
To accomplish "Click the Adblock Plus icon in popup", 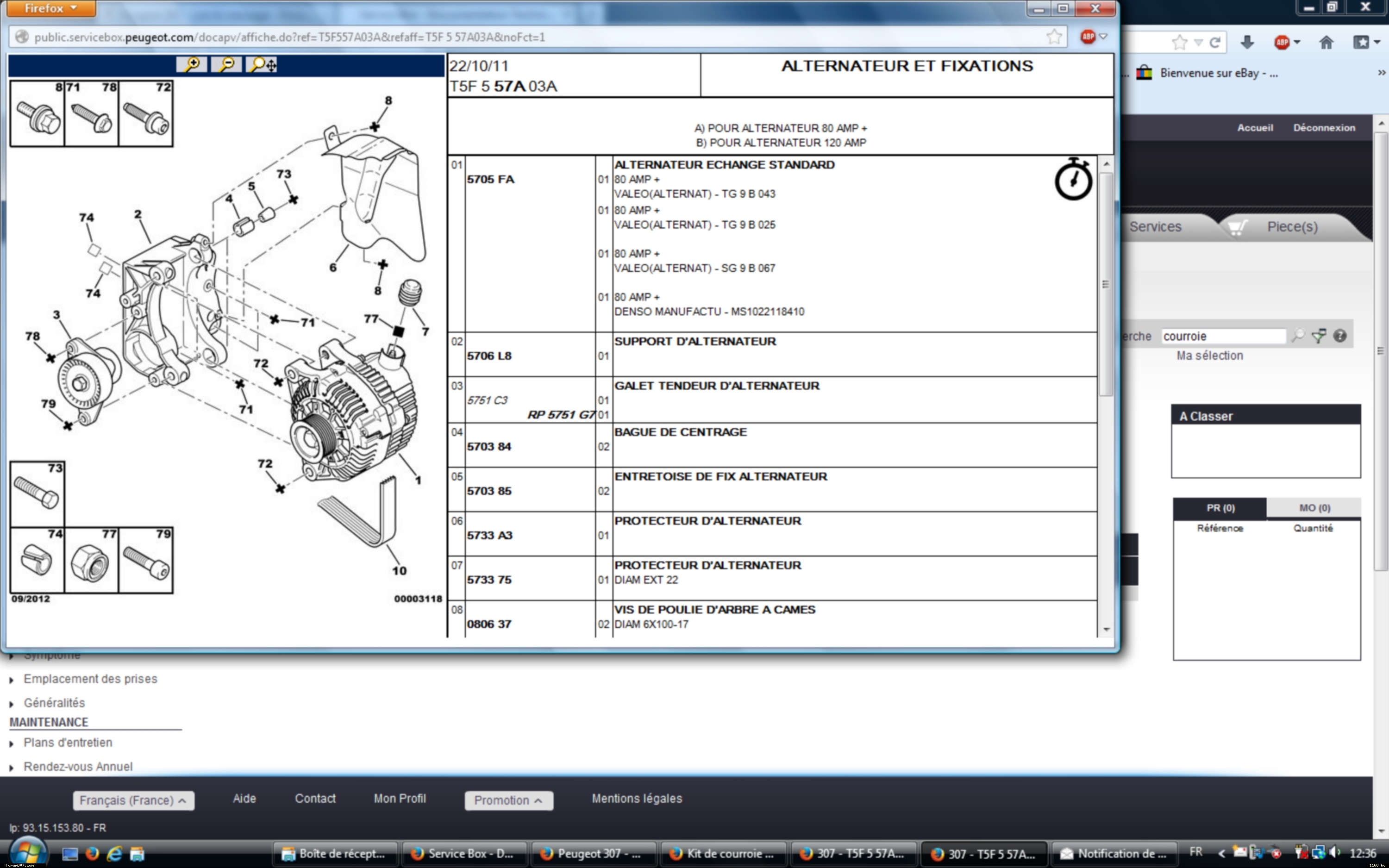I will tap(1088, 37).
